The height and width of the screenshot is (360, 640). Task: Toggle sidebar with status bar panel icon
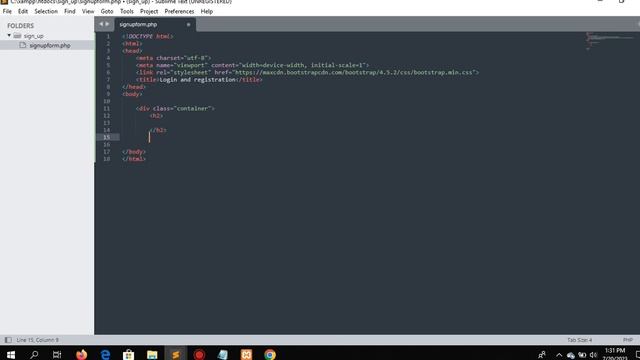coord(8,340)
